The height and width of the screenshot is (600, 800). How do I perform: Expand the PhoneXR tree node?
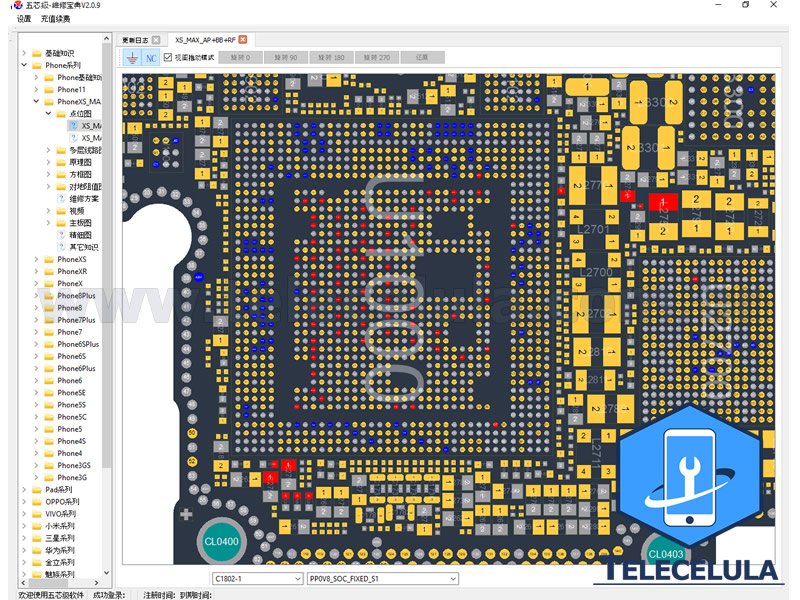point(36,271)
